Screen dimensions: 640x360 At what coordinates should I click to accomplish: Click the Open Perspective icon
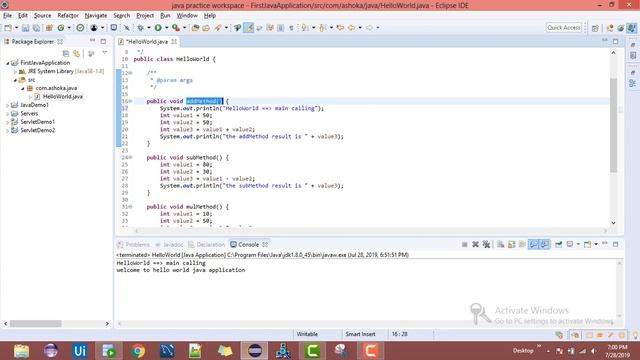[x=595, y=28]
